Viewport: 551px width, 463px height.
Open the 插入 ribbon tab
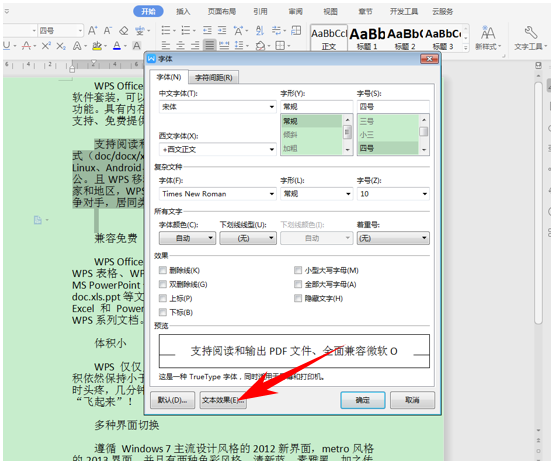(x=183, y=12)
